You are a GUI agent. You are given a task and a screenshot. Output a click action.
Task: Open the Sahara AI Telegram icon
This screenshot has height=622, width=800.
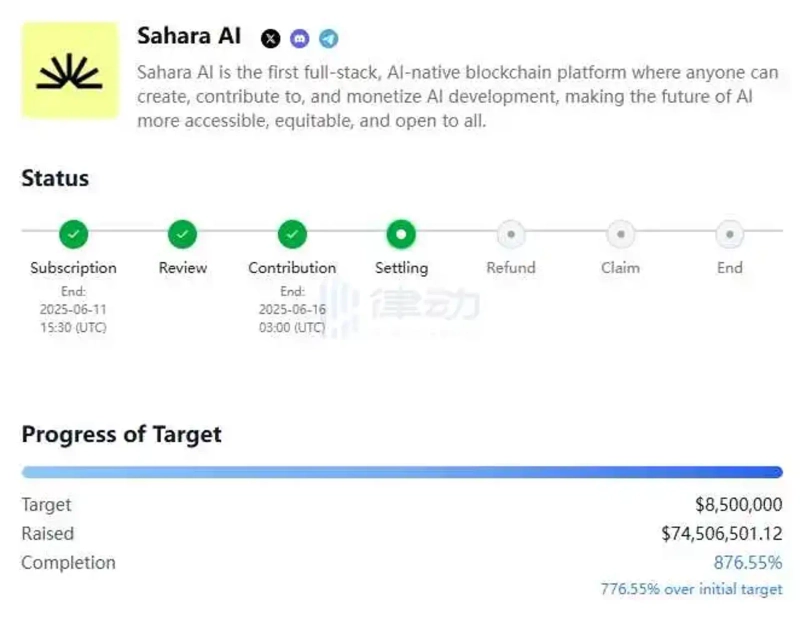(x=328, y=39)
